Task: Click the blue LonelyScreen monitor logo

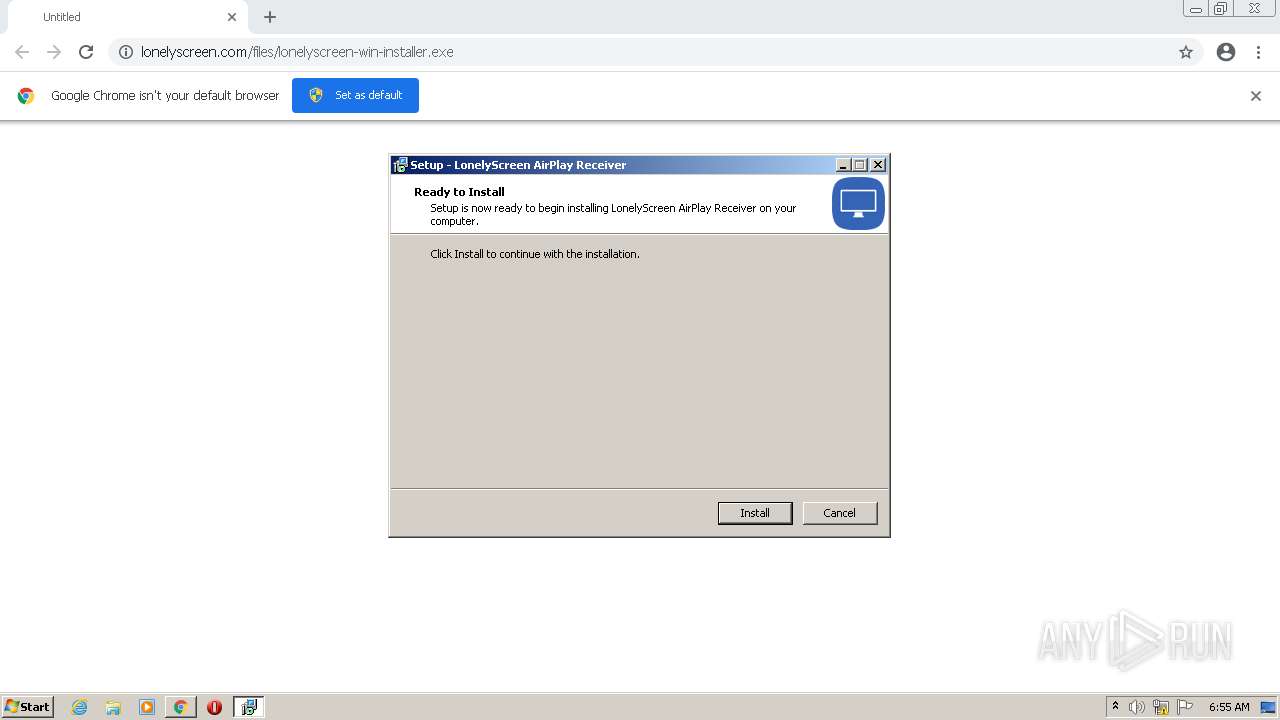Action: pos(858,204)
